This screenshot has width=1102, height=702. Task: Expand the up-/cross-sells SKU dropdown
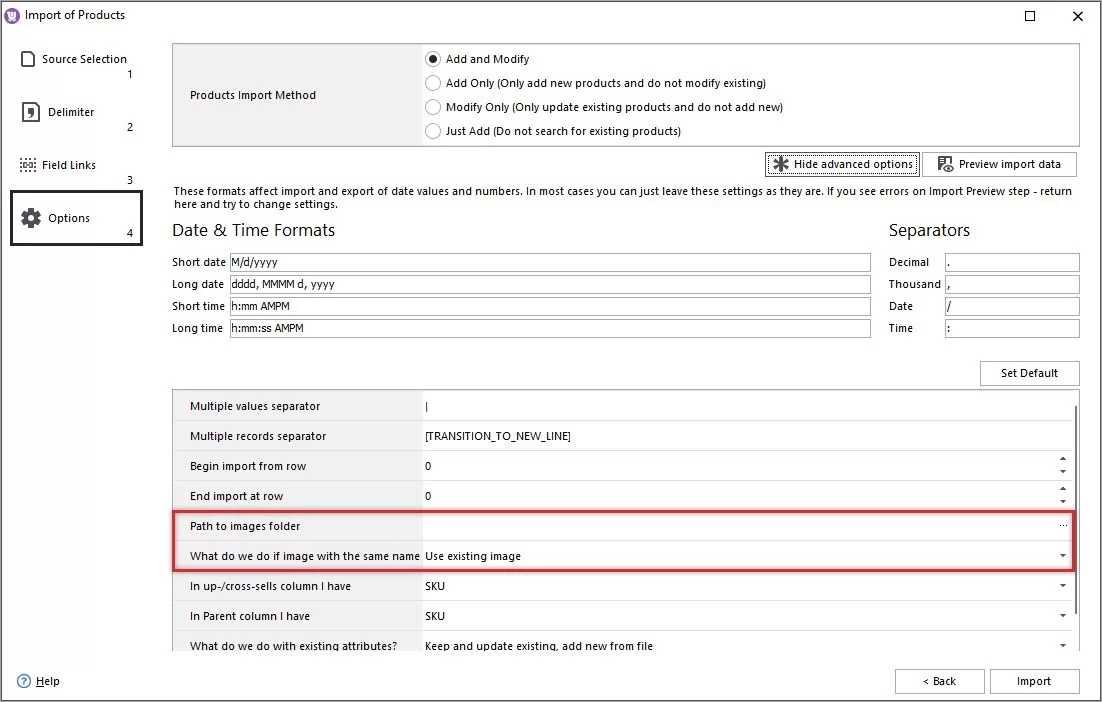(1063, 586)
